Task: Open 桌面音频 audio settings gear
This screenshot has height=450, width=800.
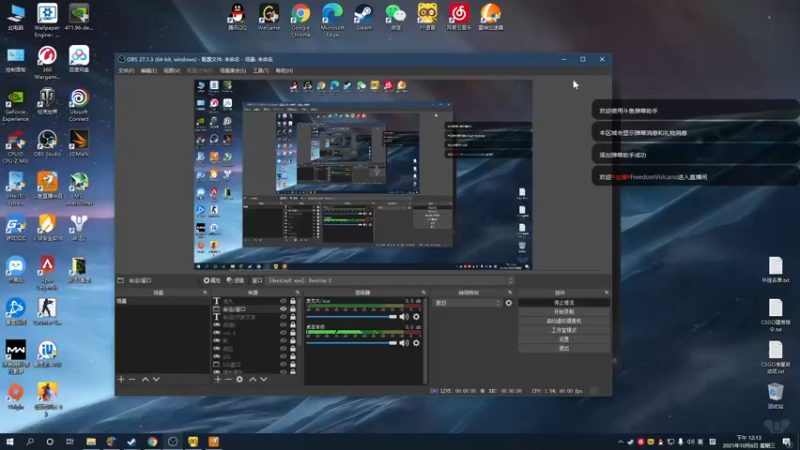Action: [416, 343]
